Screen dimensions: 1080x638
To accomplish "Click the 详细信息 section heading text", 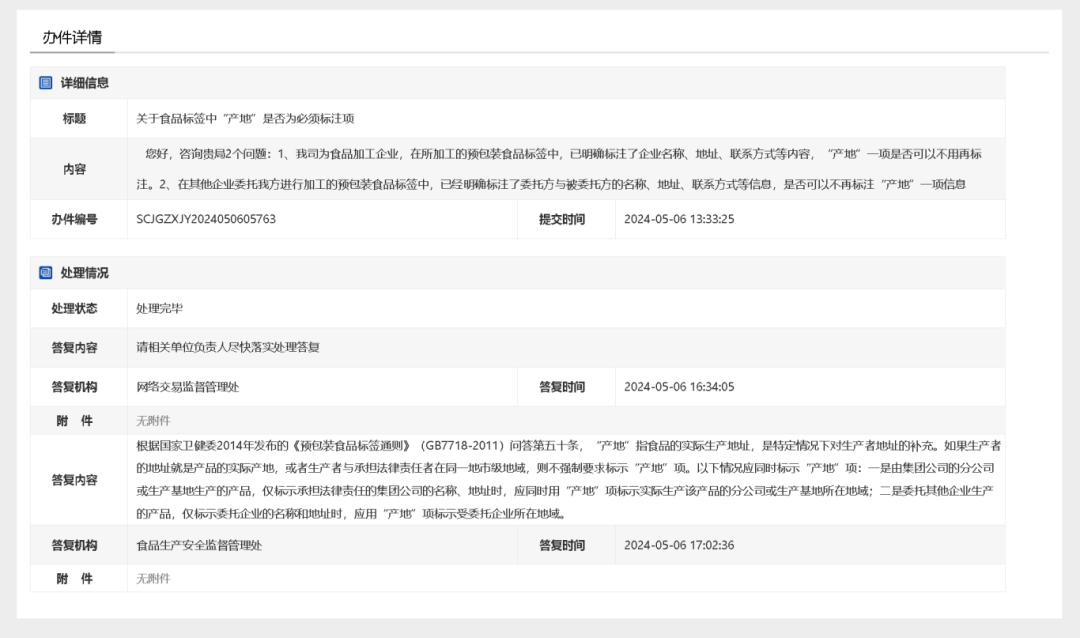I will pos(85,83).
